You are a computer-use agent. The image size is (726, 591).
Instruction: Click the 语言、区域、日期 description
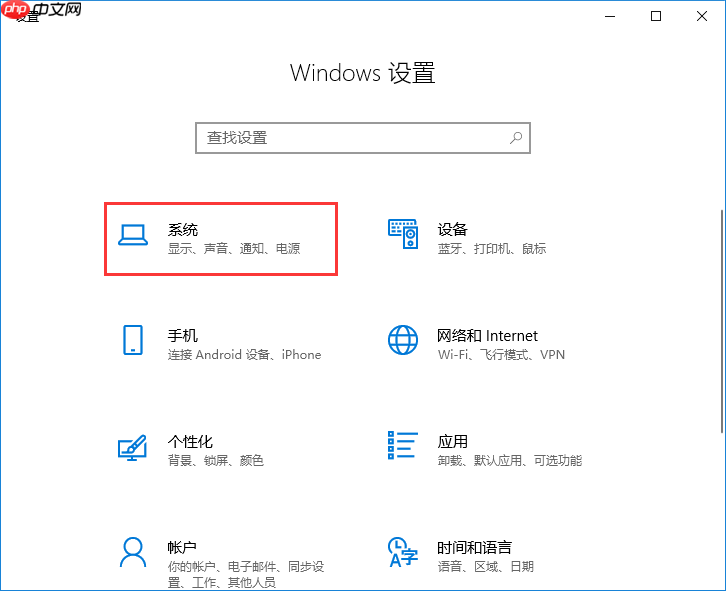point(486,567)
